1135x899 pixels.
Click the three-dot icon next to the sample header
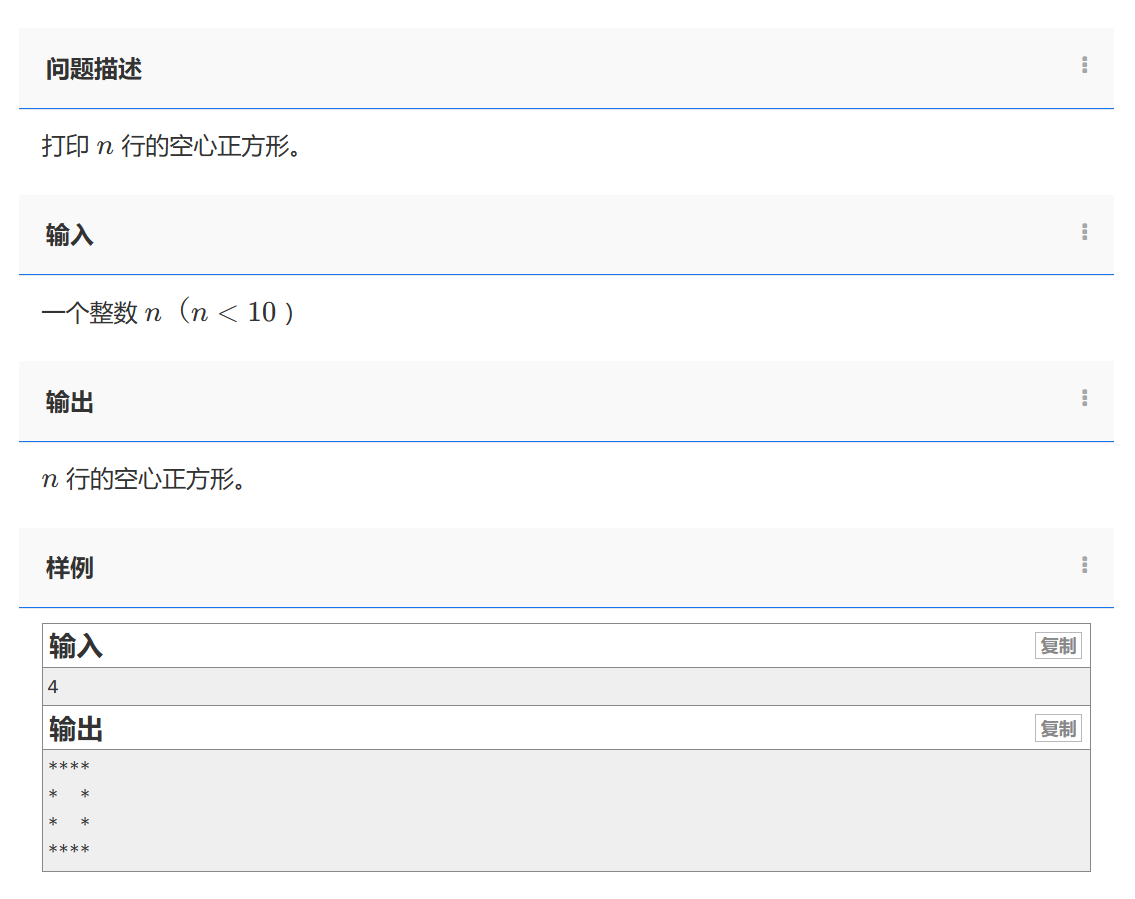[x=1084, y=565]
